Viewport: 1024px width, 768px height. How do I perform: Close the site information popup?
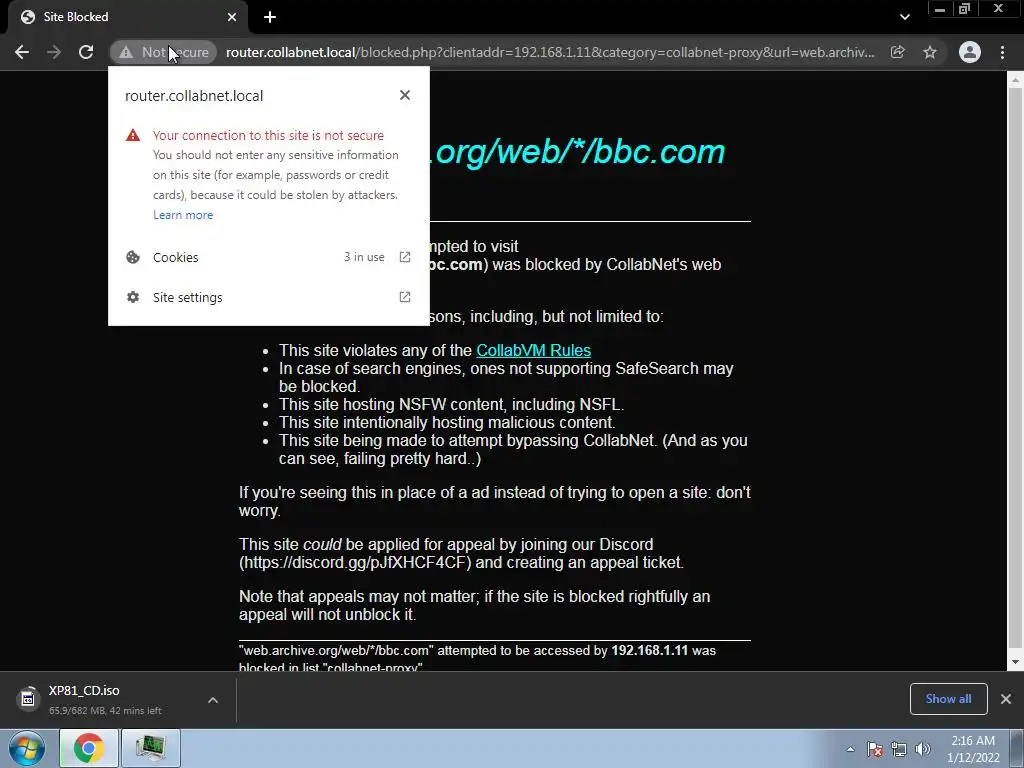point(405,95)
